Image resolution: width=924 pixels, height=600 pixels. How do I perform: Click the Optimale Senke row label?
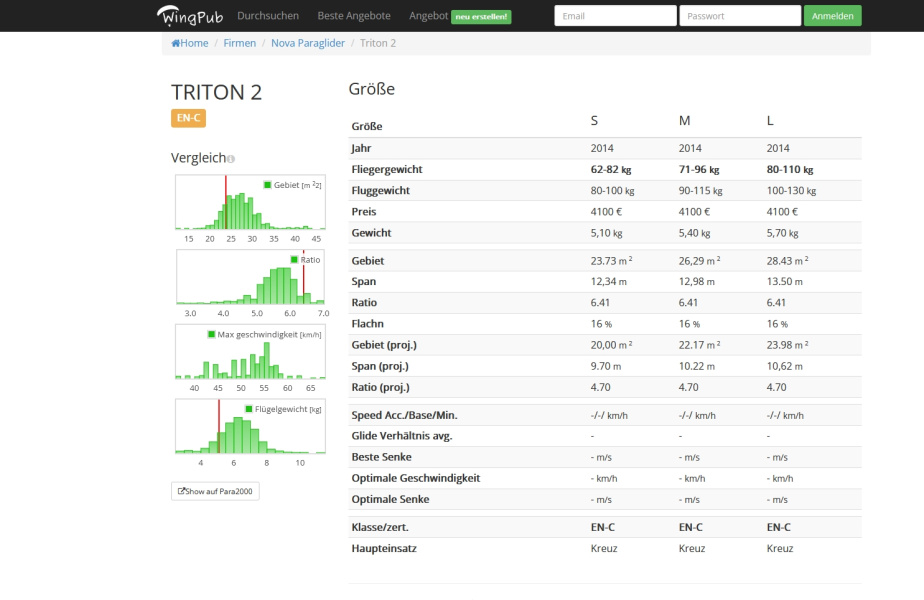pos(390,499)
